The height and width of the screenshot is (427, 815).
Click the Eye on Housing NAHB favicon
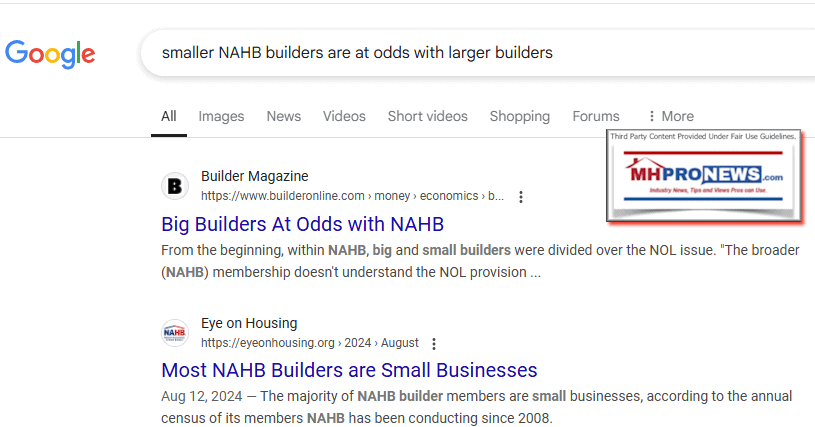175,333
